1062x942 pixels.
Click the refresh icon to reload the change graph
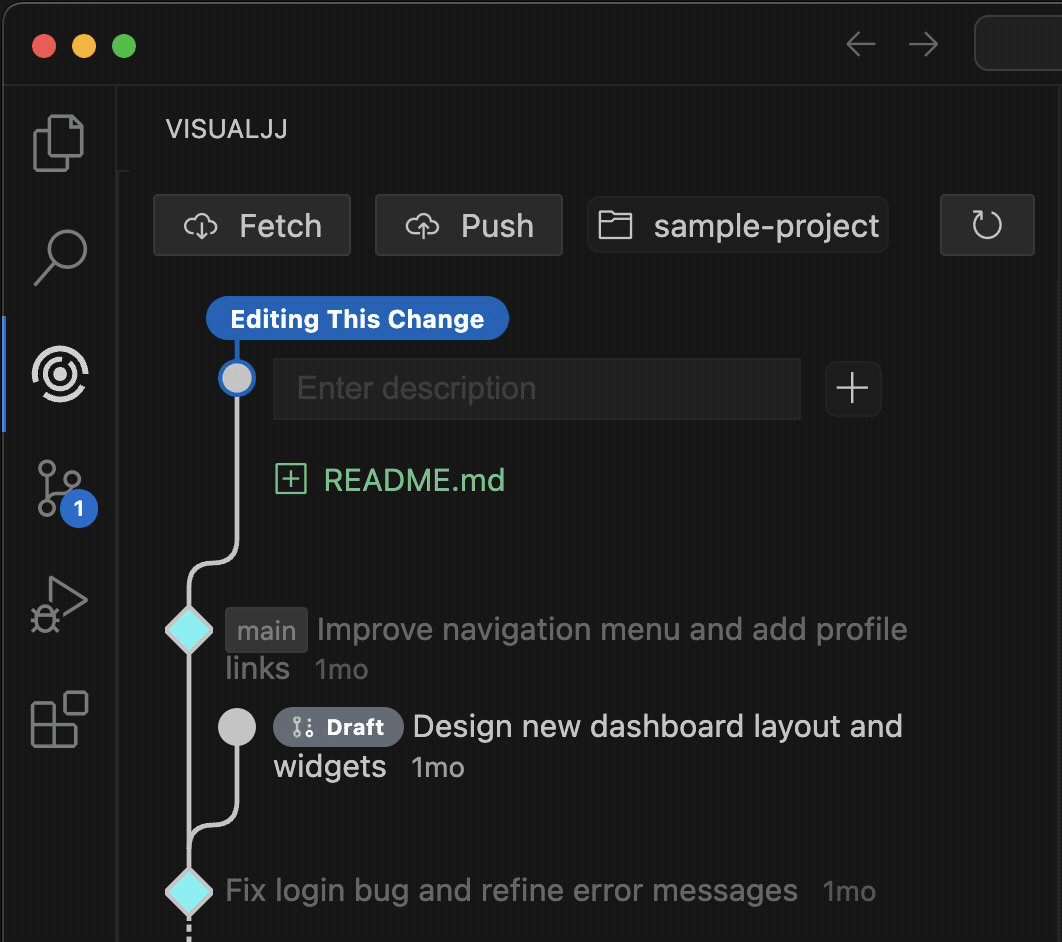click(x=986, y=225)
